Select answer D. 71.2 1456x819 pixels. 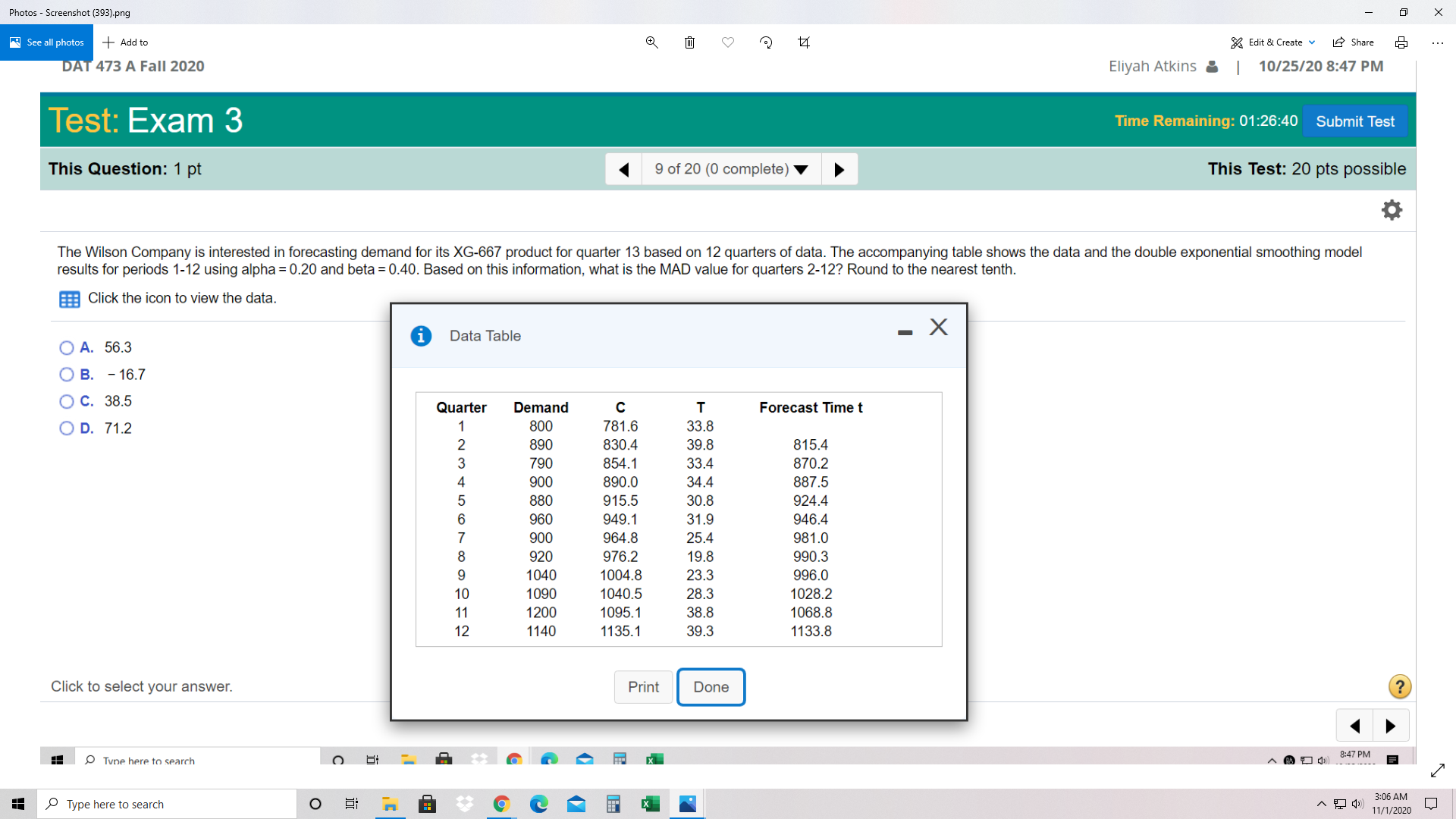[67, 428]
